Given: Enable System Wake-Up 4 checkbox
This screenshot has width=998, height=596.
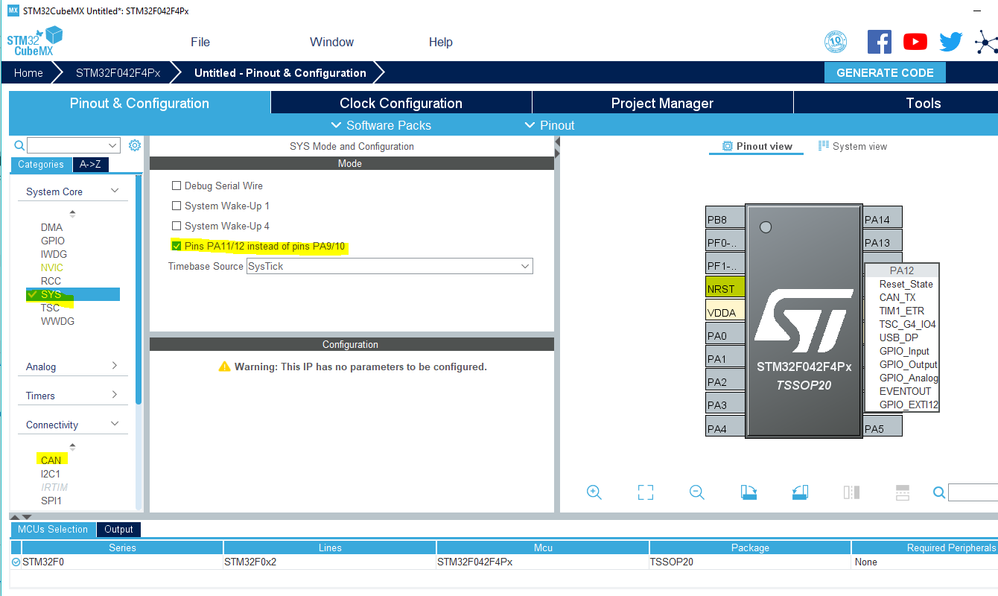Looking at the screenshot, I should point(176,226).
